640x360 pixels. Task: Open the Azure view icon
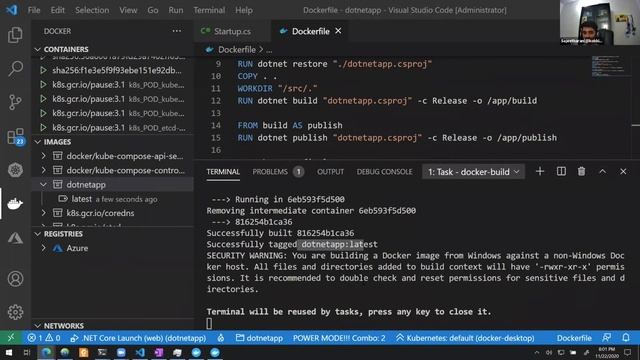[x=15, y=238]
